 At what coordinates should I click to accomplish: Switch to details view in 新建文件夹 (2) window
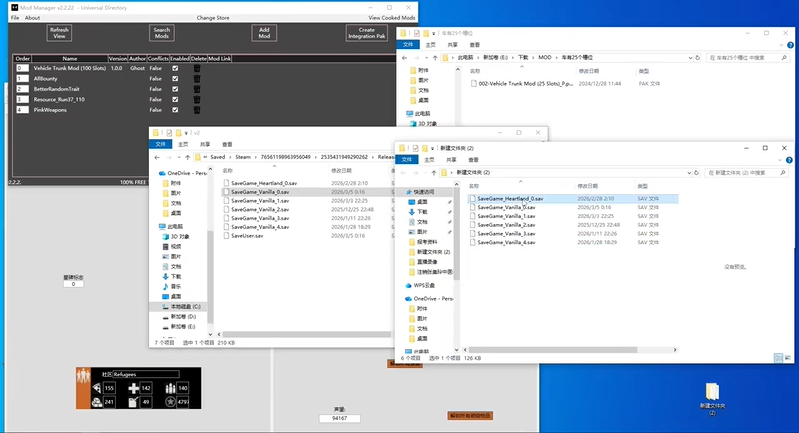[x=778, y=358]
